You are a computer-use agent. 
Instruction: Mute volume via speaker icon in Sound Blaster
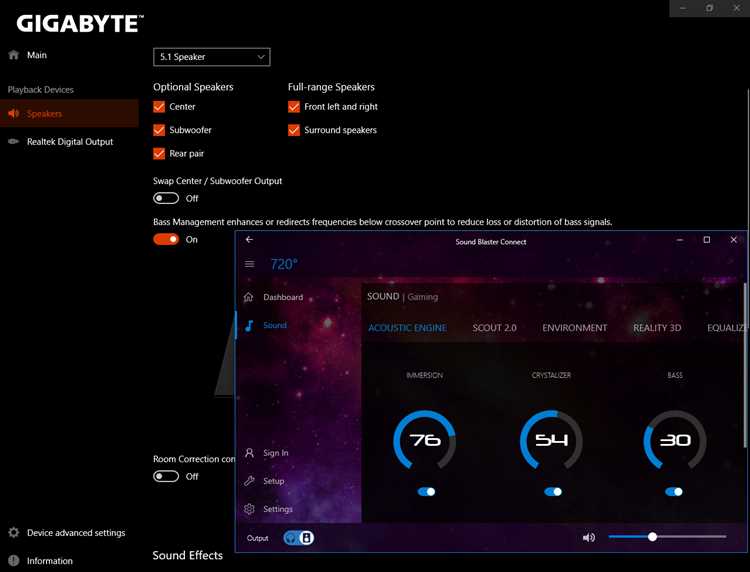(x=589, y=538)
